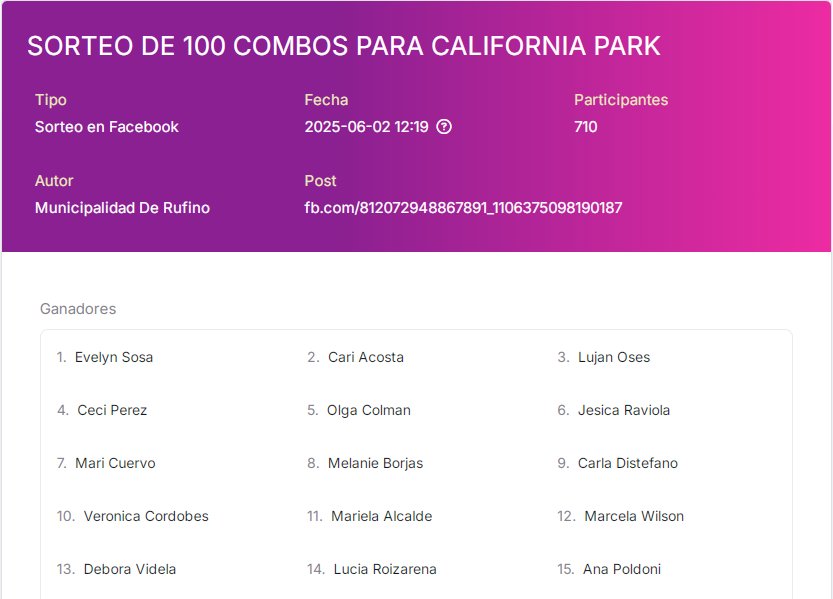Click winner Ceci Perez
The height and width of the screenshot is (599, 833).
[112, 410]
